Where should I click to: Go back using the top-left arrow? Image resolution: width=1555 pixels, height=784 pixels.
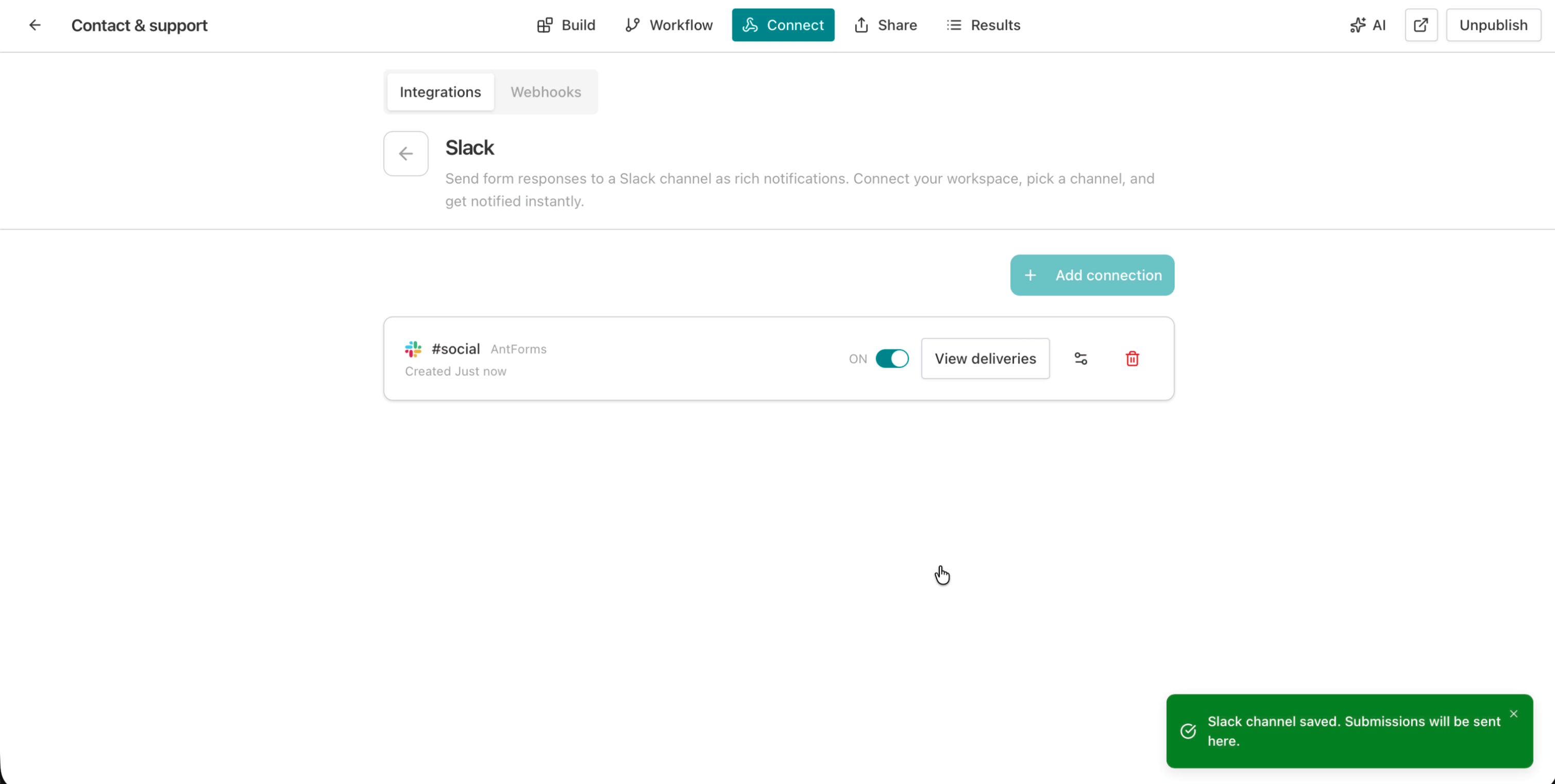[x=35, y=25]
